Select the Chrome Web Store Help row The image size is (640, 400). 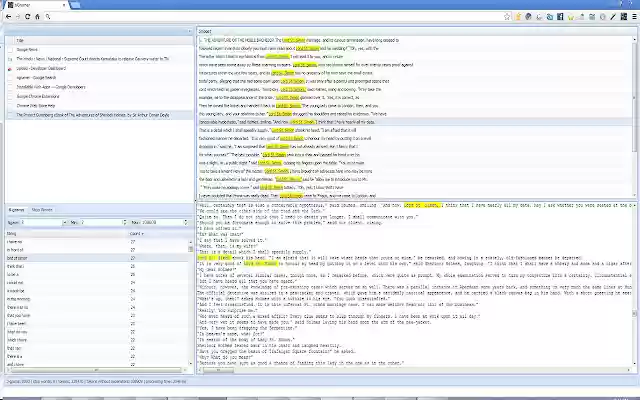[99, 106]
